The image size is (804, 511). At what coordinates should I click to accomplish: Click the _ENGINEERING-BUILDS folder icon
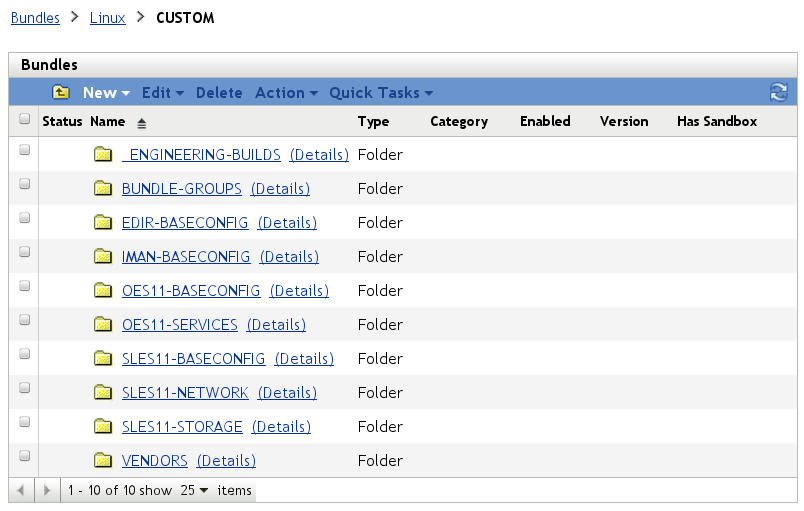click(102, 155)
